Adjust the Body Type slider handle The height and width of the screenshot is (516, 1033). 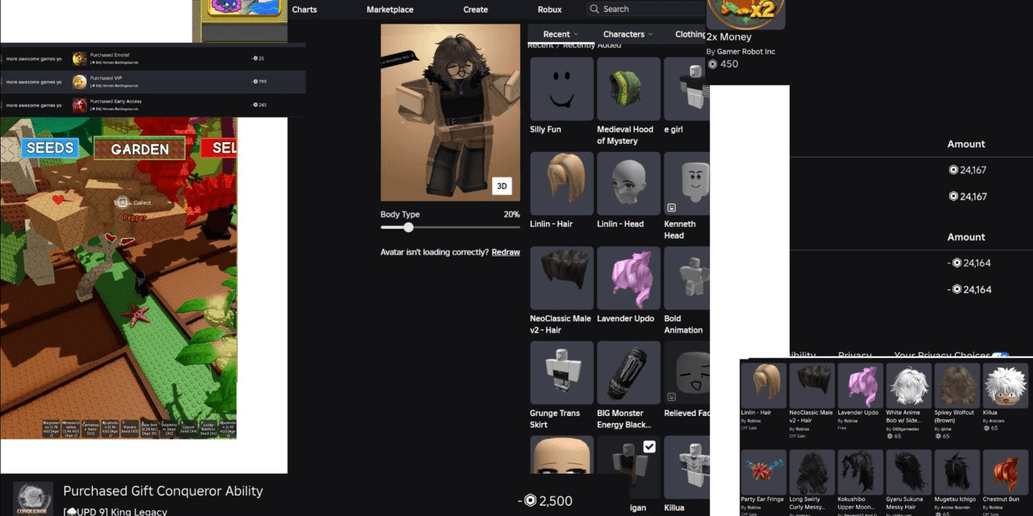click(408, 227)
